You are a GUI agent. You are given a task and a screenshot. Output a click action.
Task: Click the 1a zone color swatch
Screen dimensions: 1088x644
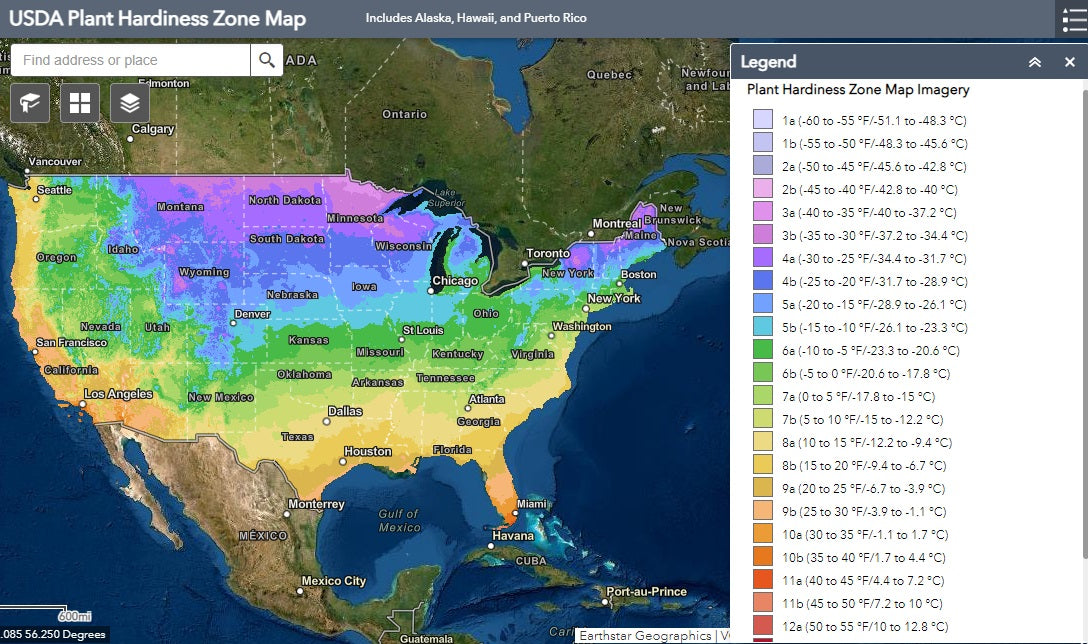click(763, 120)
